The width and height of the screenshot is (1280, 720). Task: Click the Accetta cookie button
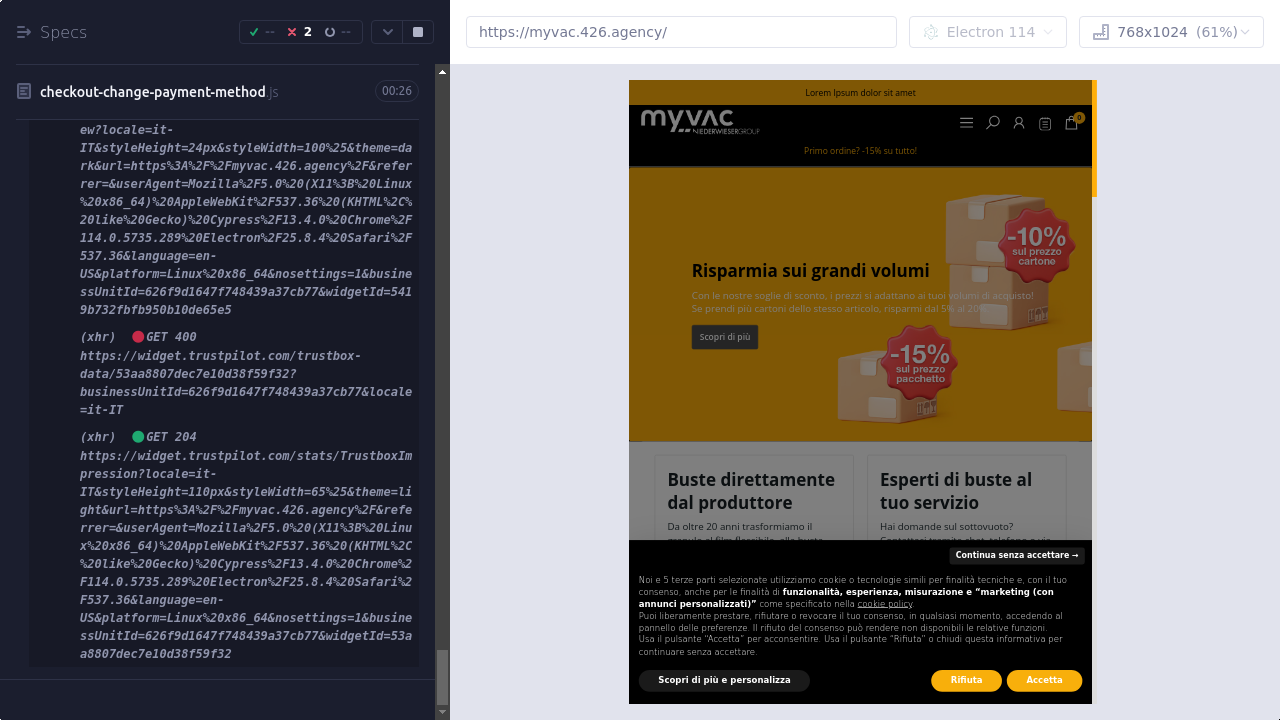click(x=1044, y=681)
